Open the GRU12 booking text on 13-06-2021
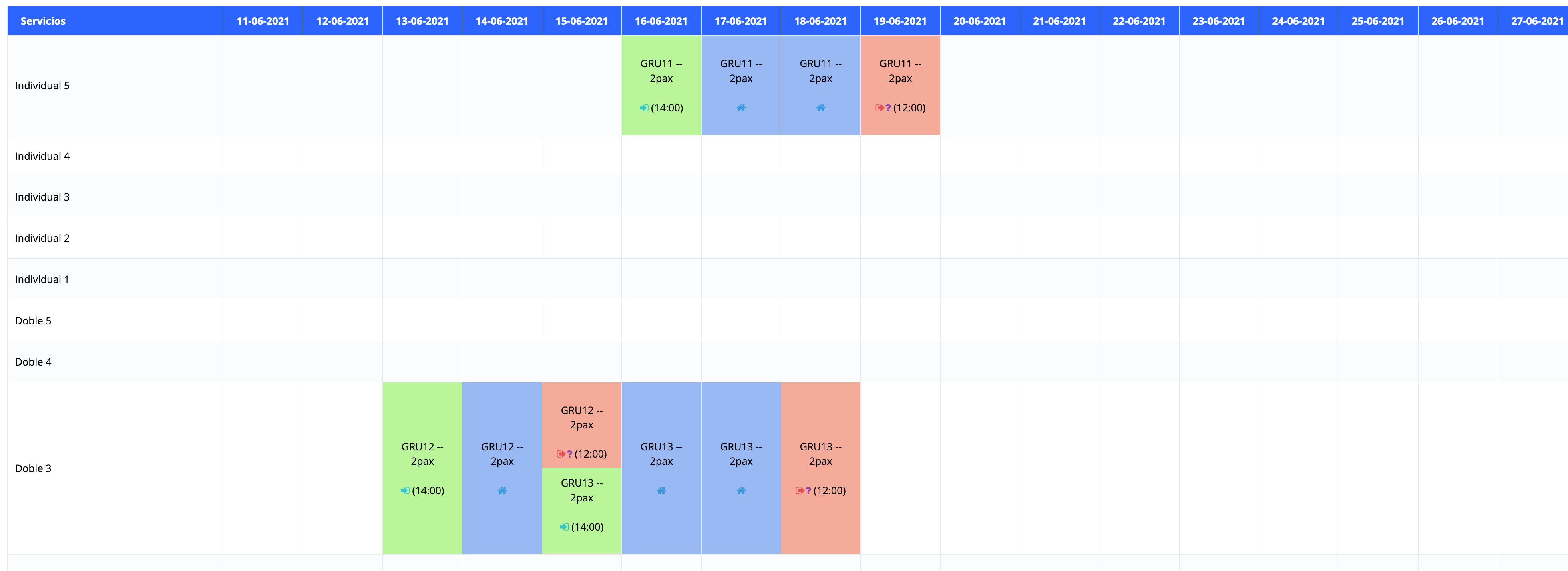1568x571 pixels. 422,454
